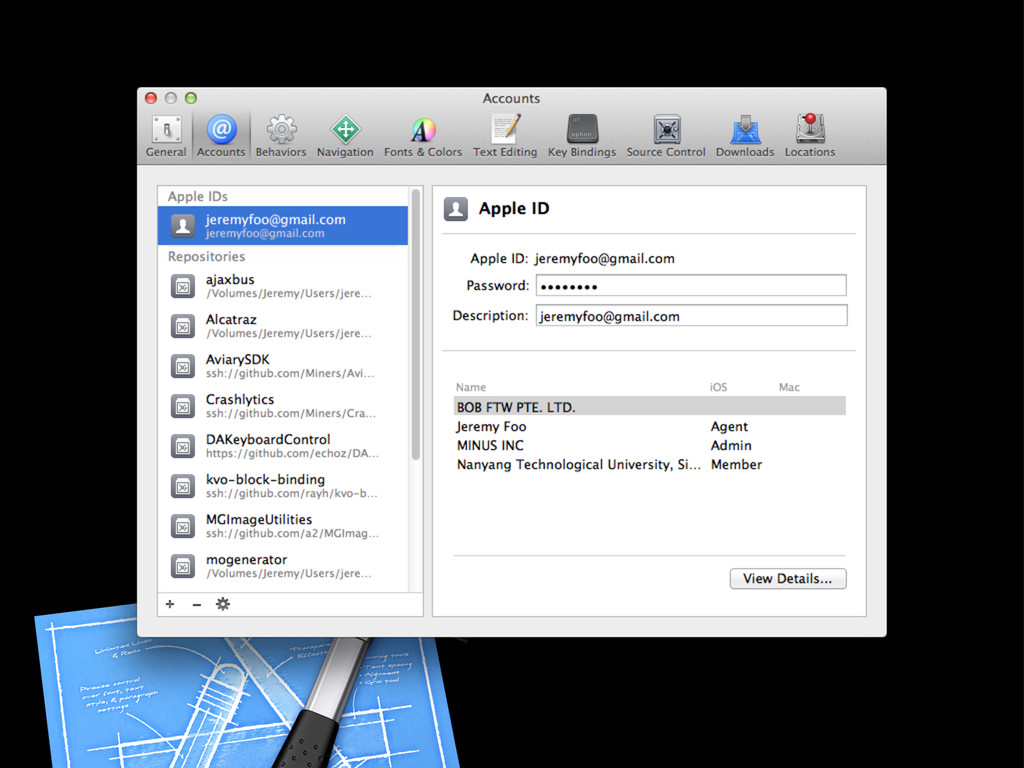Open the Behaviors gear icon
The image size is (1024, 768).
(x=281, y=136)
